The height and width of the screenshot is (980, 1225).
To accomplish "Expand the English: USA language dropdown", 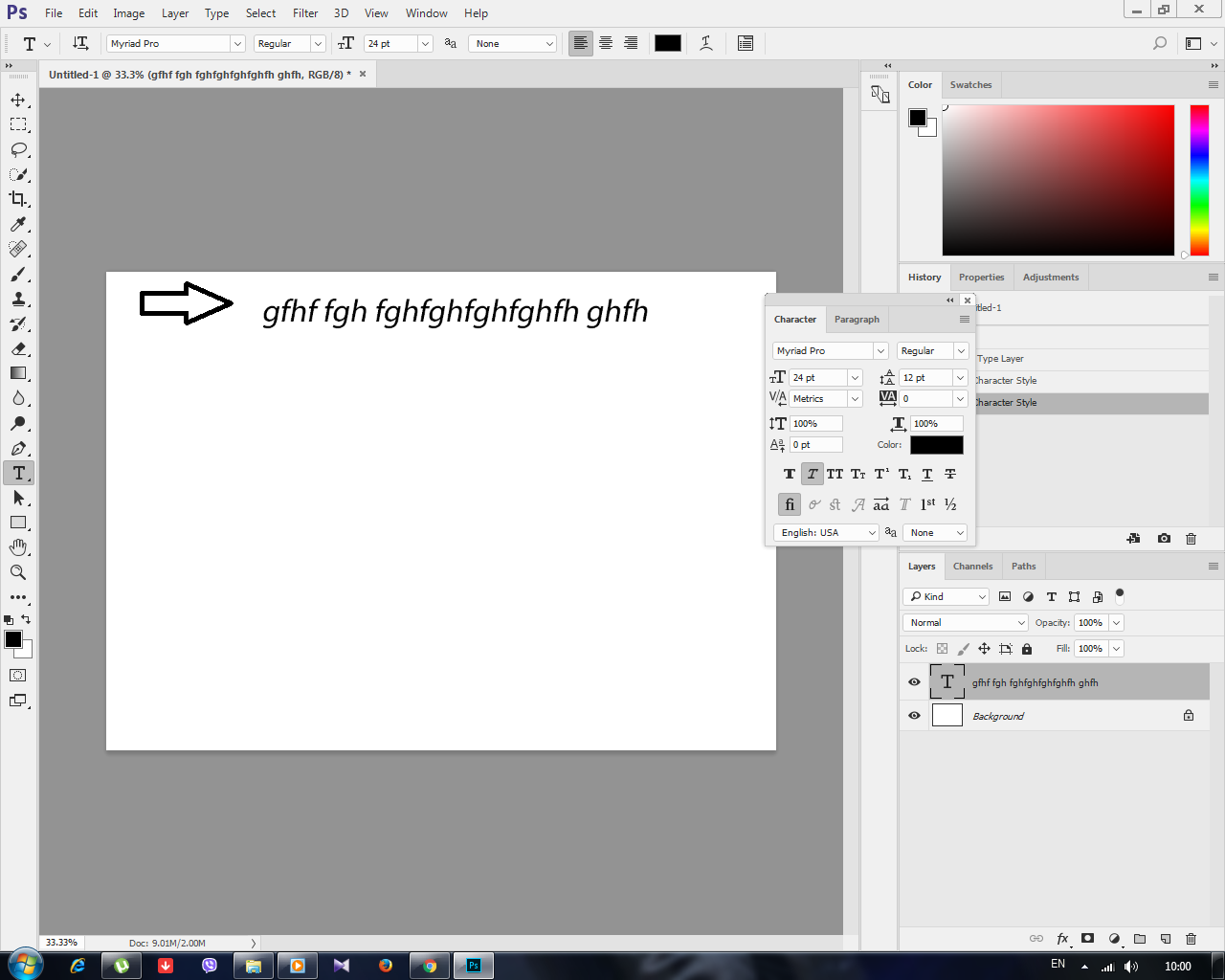I will click(x=826, y=532).
